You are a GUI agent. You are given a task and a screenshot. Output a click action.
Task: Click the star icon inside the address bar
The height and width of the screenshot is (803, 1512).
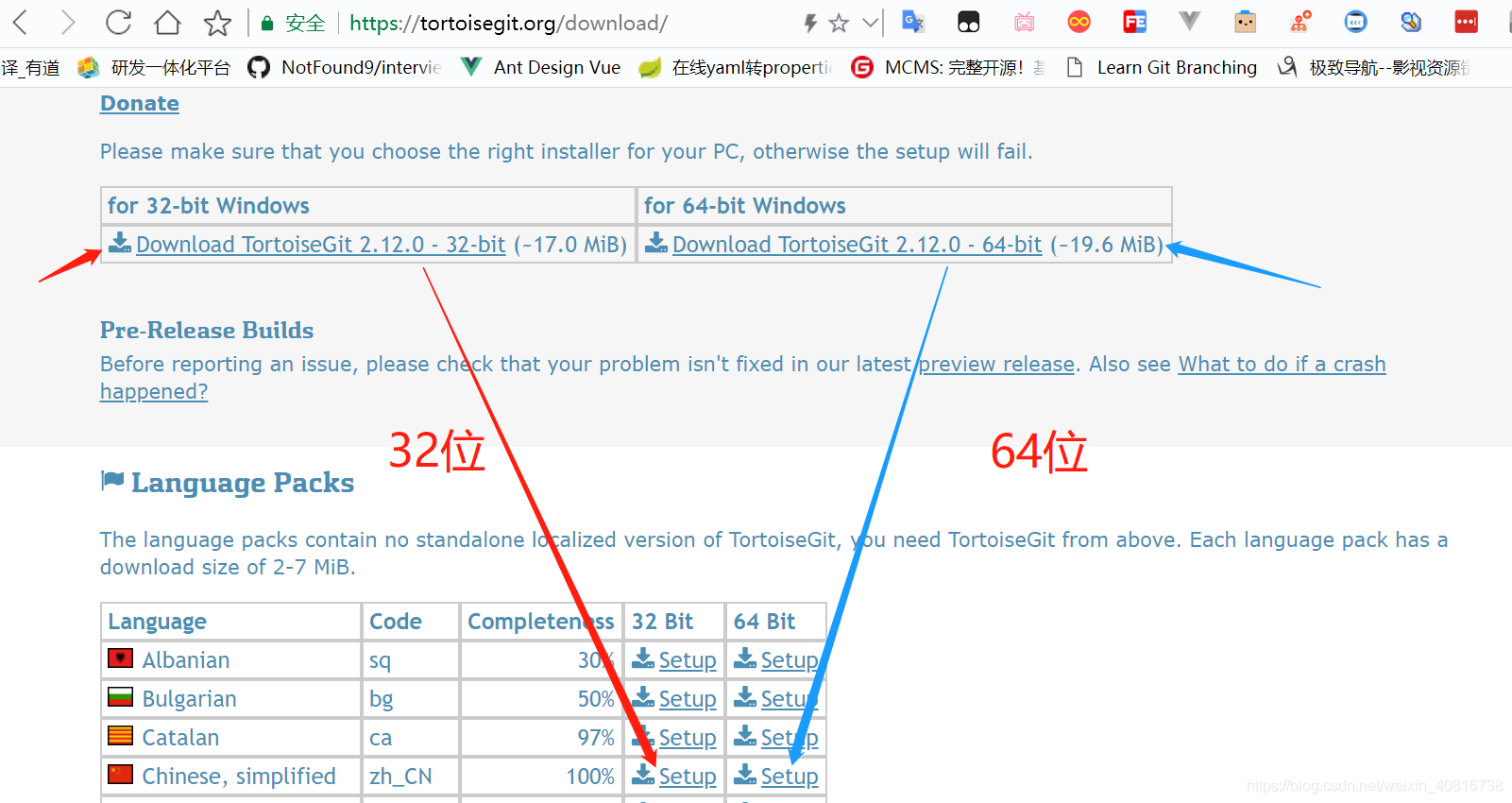click(x=839, y=23)
